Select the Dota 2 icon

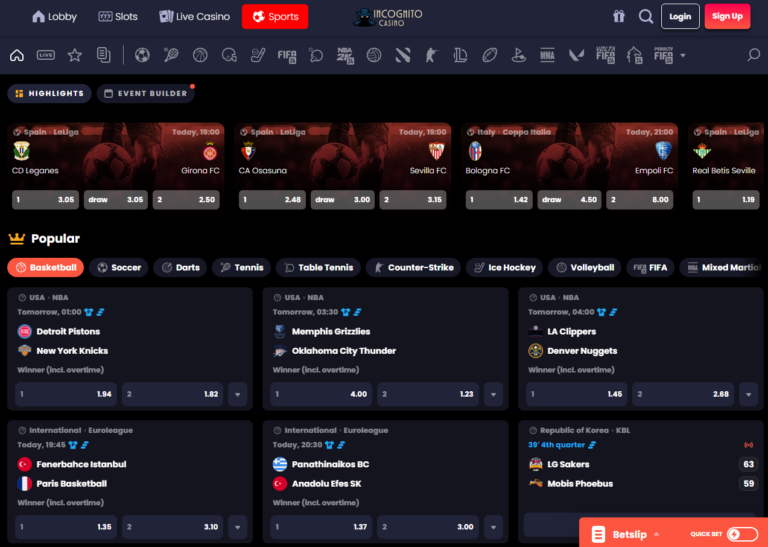[403, 55]
